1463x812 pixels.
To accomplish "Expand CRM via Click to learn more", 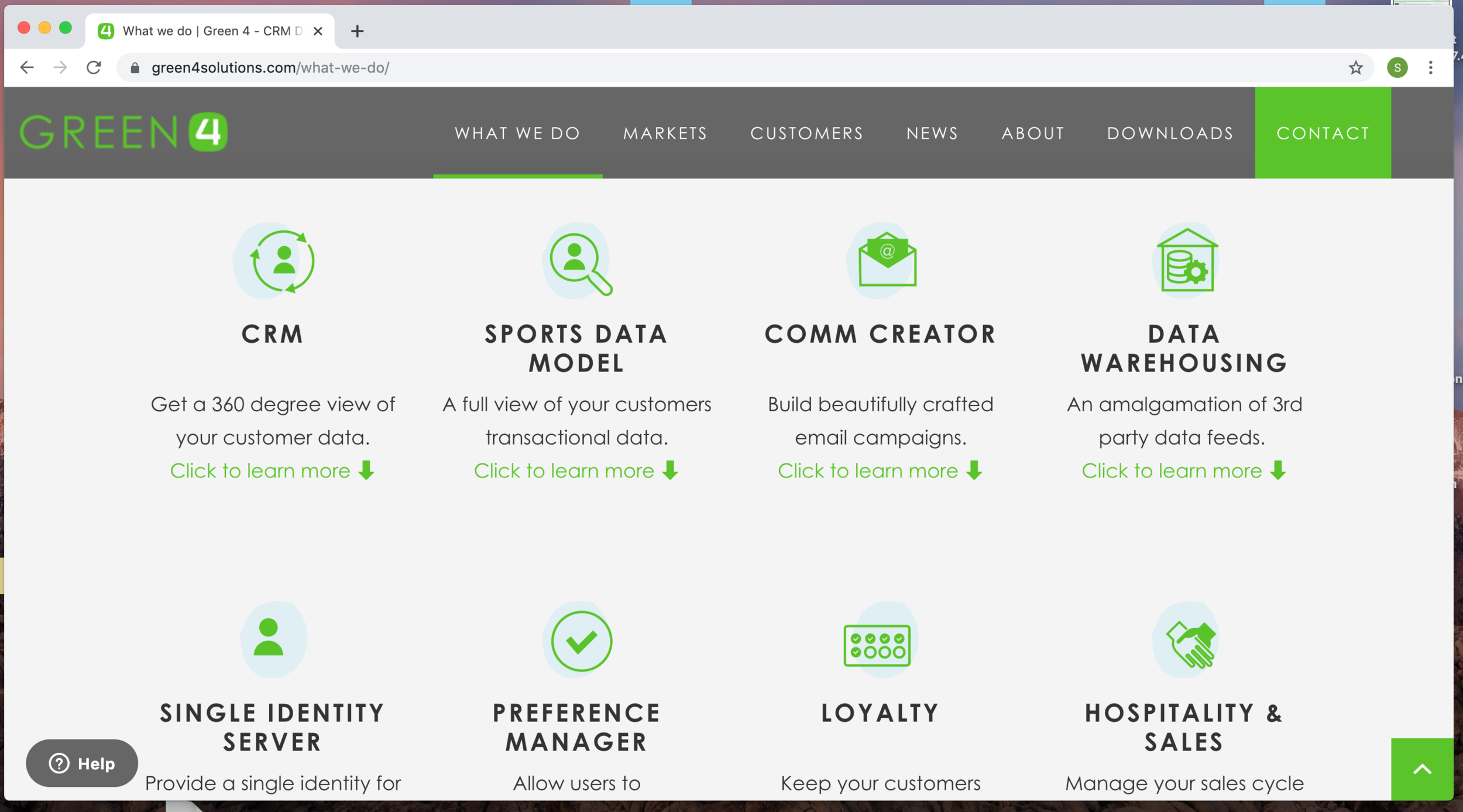I will click(x=272, y=470).
